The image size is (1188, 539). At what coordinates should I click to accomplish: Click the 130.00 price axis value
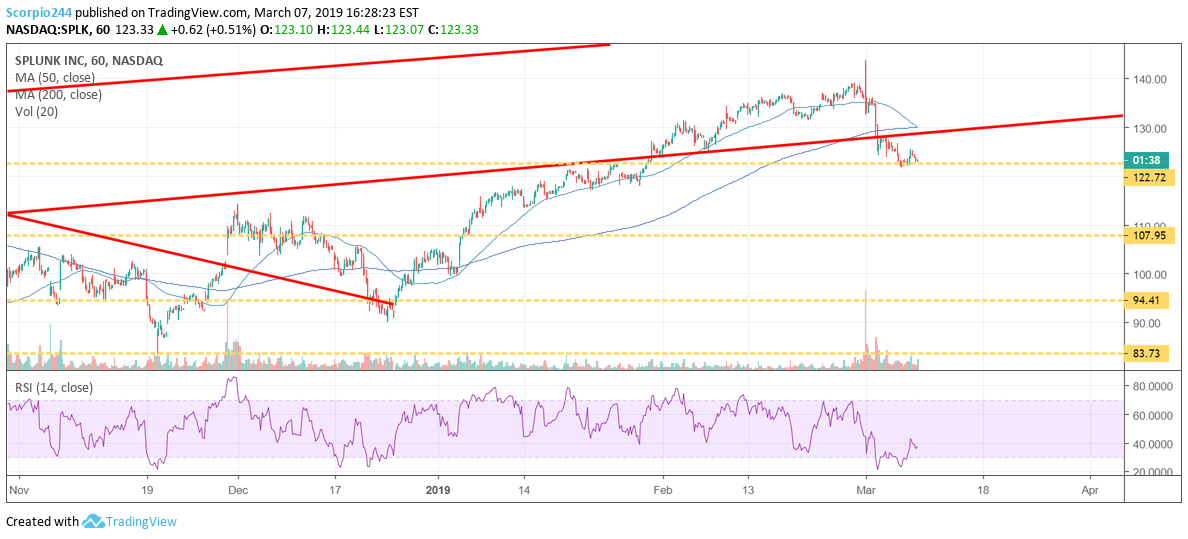tap(1150, 128)
